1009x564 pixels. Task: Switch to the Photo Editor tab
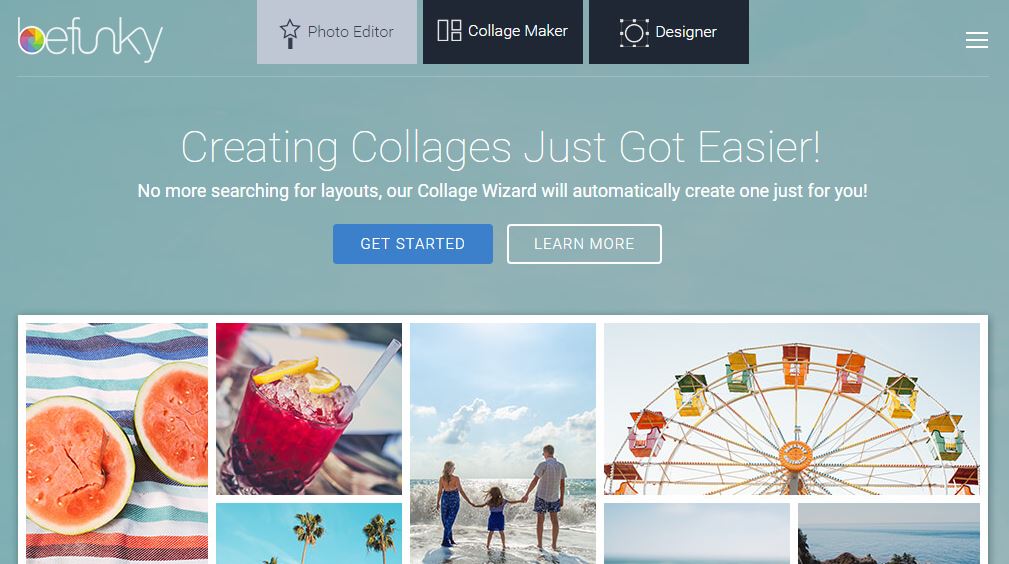pos(337,32)
